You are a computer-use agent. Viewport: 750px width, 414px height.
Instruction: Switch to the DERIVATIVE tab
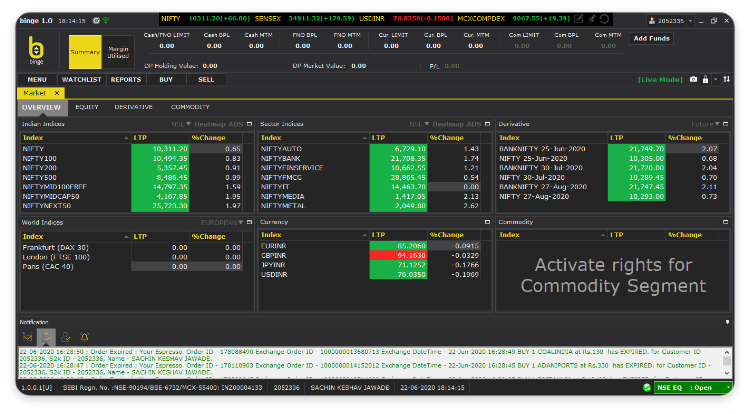point(133,107)
